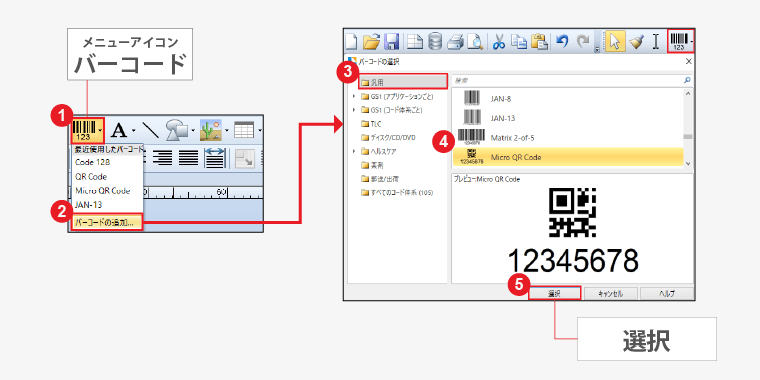Click the barcode icon in the top-right toolbar

[680, 41]
